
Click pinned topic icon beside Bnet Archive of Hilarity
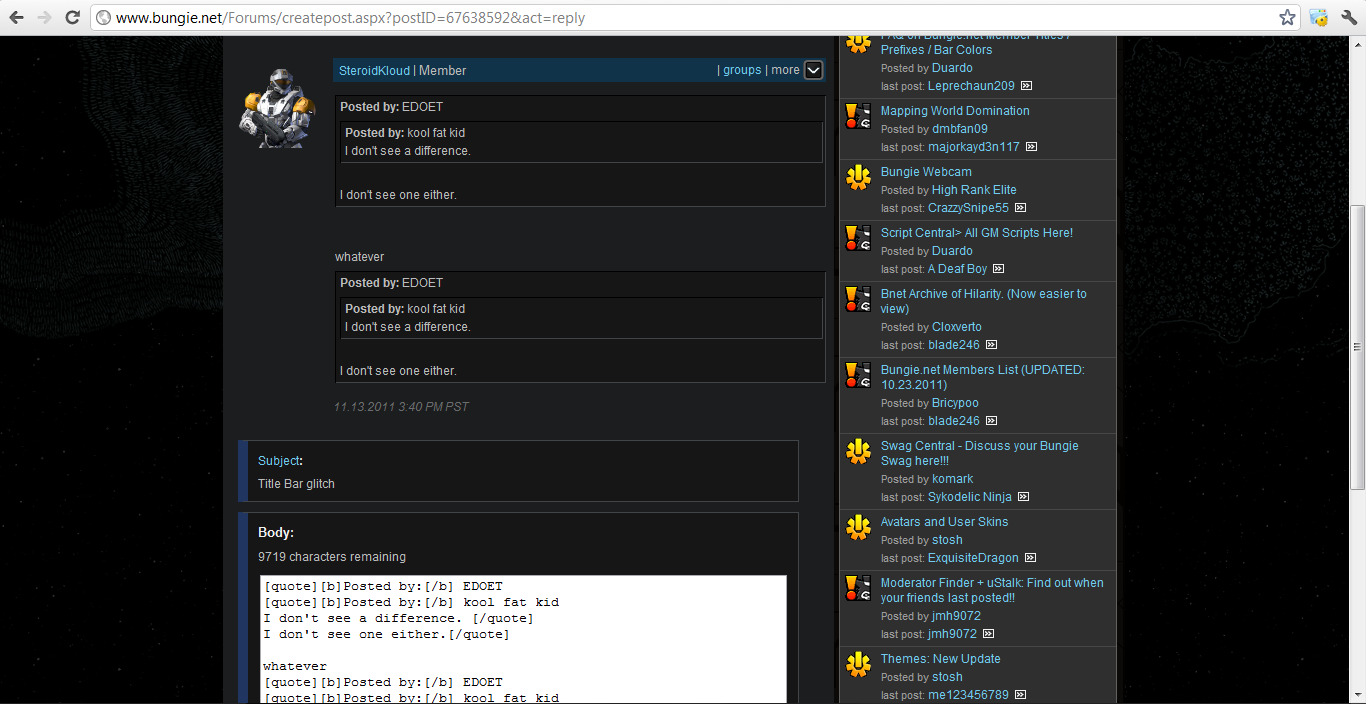(x=858, y=299)
